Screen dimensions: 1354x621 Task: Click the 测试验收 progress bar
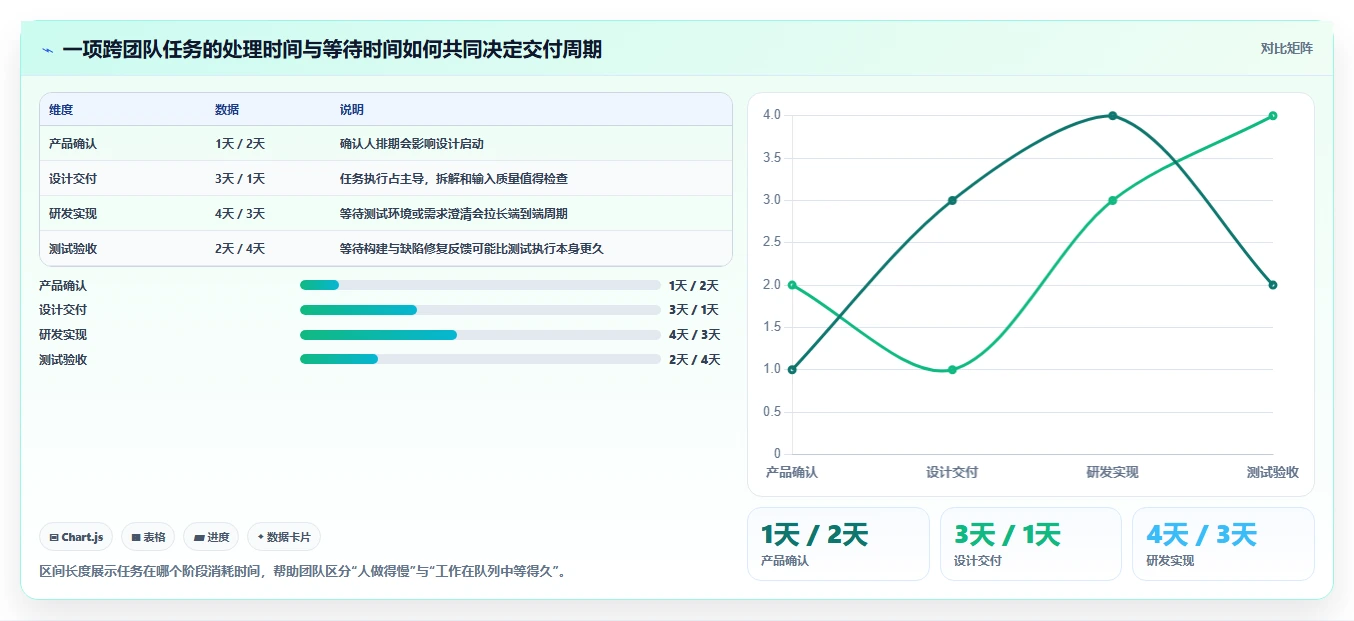point(480,359)
